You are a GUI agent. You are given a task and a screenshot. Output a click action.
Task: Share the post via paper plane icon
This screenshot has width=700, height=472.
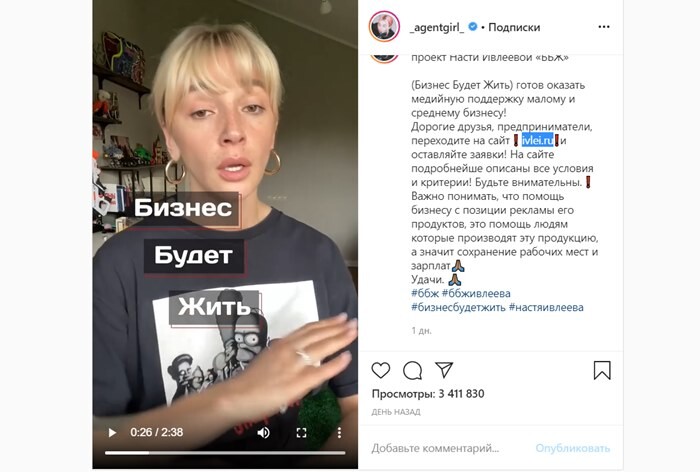[444, 370]
